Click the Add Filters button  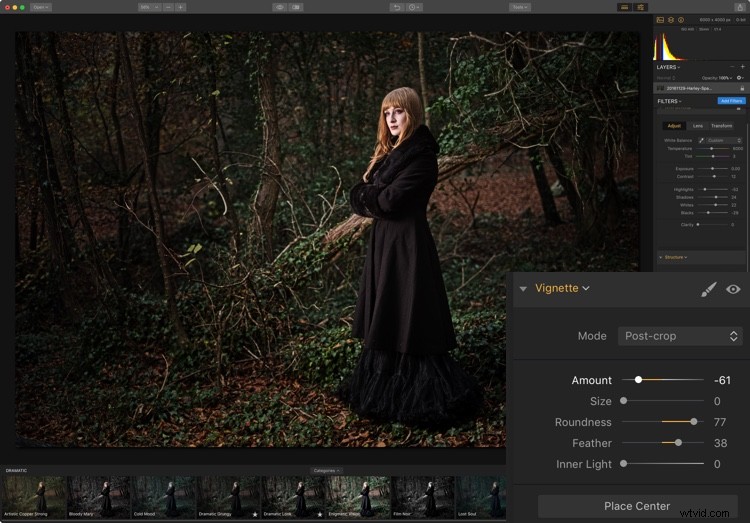[731, 100]
